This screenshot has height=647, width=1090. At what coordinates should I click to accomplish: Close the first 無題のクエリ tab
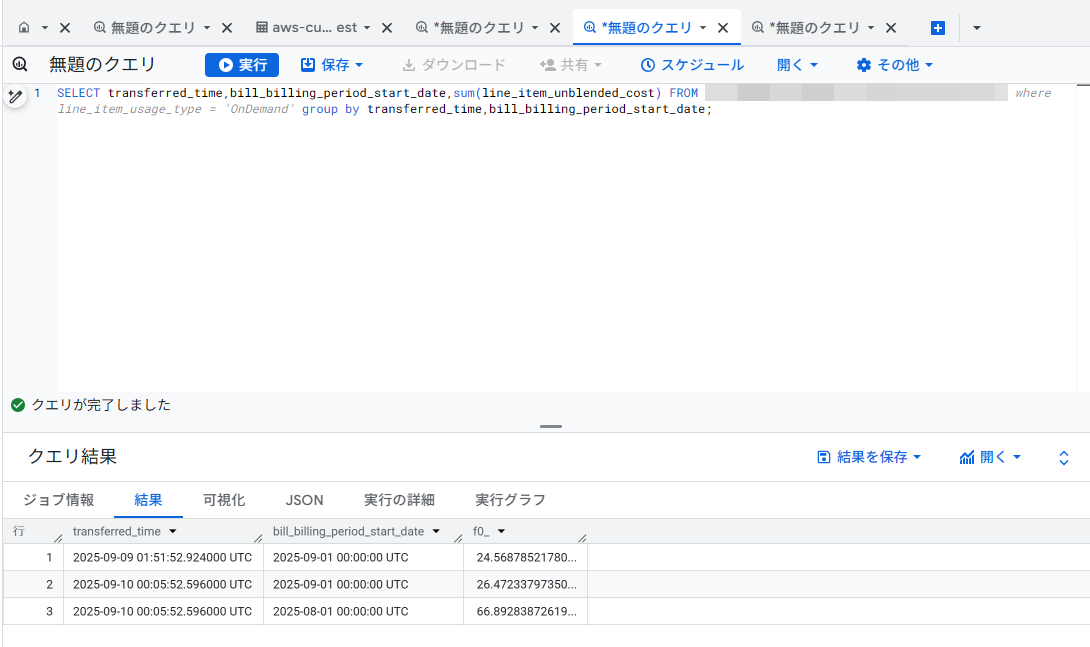[227, 28]
